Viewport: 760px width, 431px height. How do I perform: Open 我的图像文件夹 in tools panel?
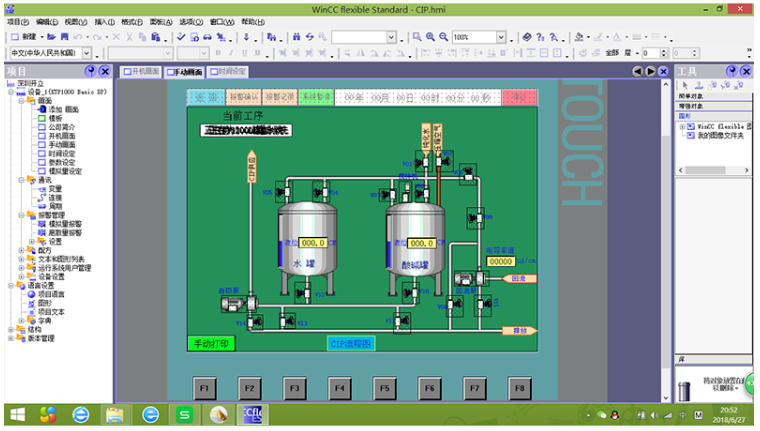tap(720, 135)
